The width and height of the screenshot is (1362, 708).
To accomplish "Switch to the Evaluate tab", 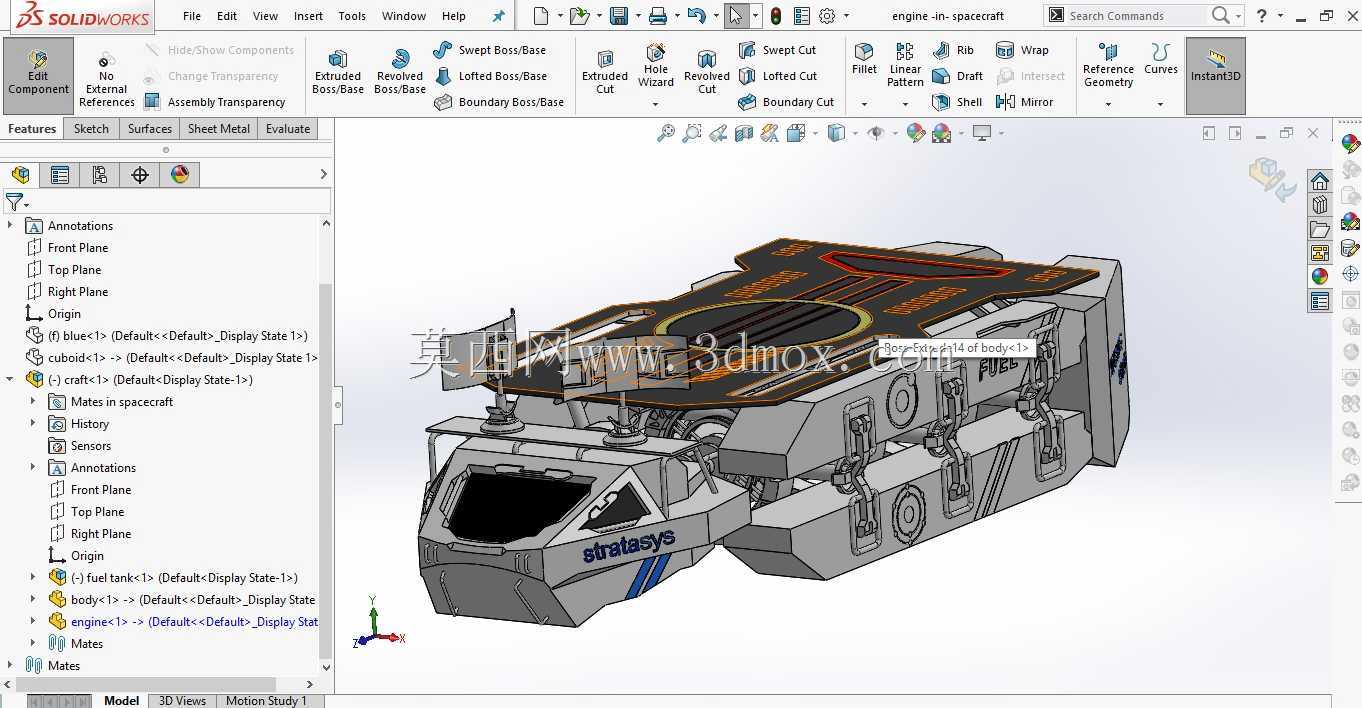I will click(x=288, y=129).
